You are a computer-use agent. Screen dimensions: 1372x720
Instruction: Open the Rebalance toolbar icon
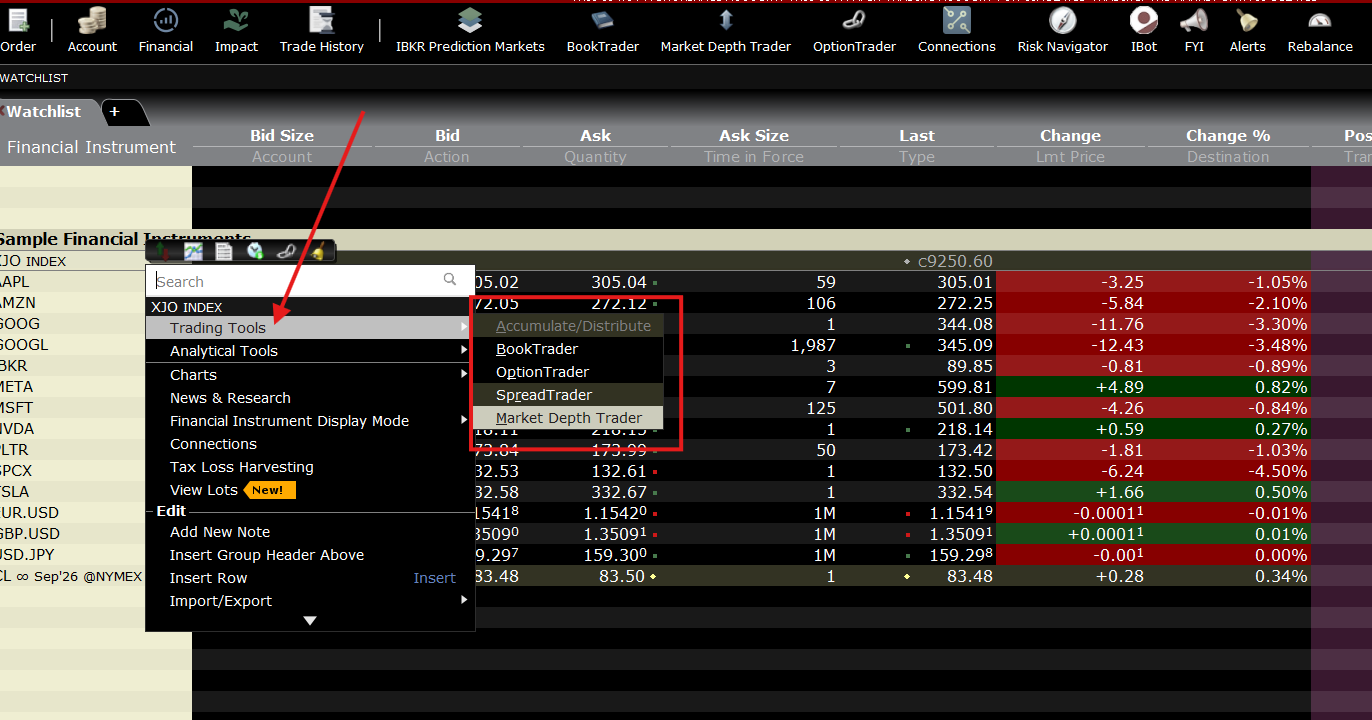pyautogui.click(x=1320, y=30)
